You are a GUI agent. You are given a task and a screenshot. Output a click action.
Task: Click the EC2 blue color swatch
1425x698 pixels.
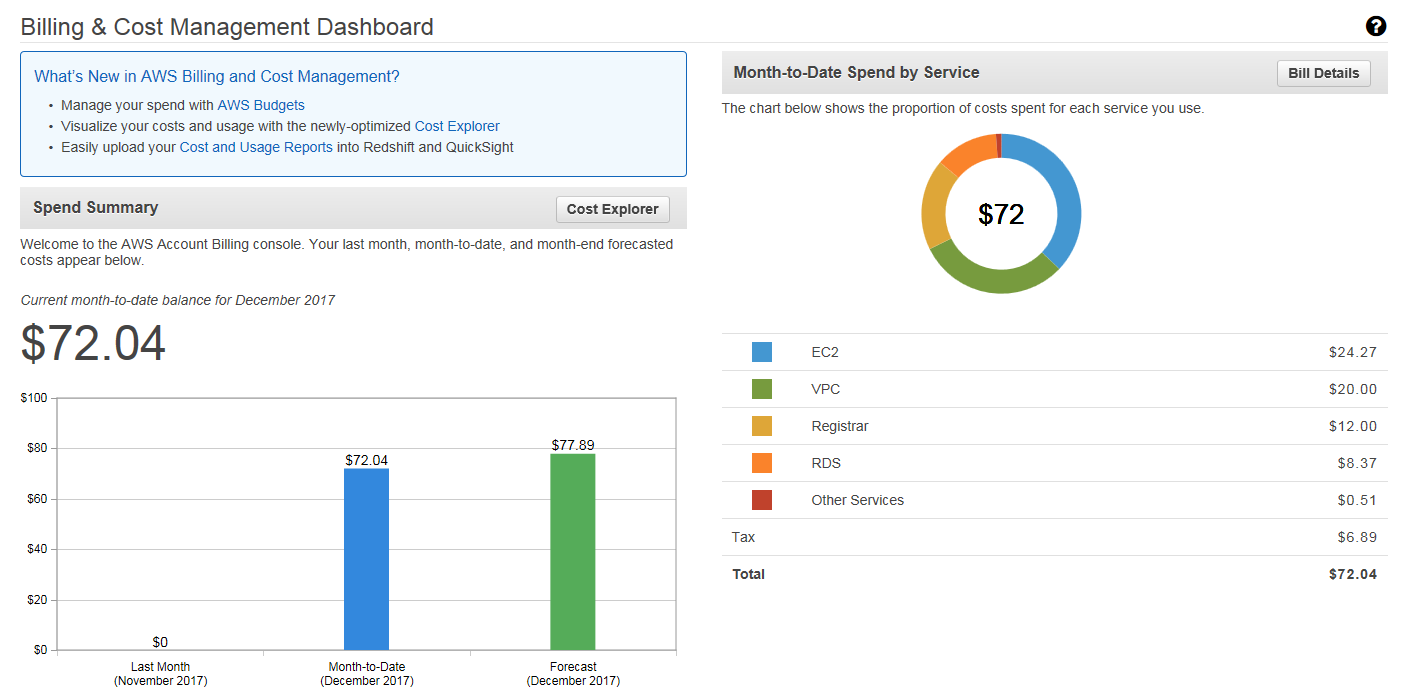[x=762, y=352]
